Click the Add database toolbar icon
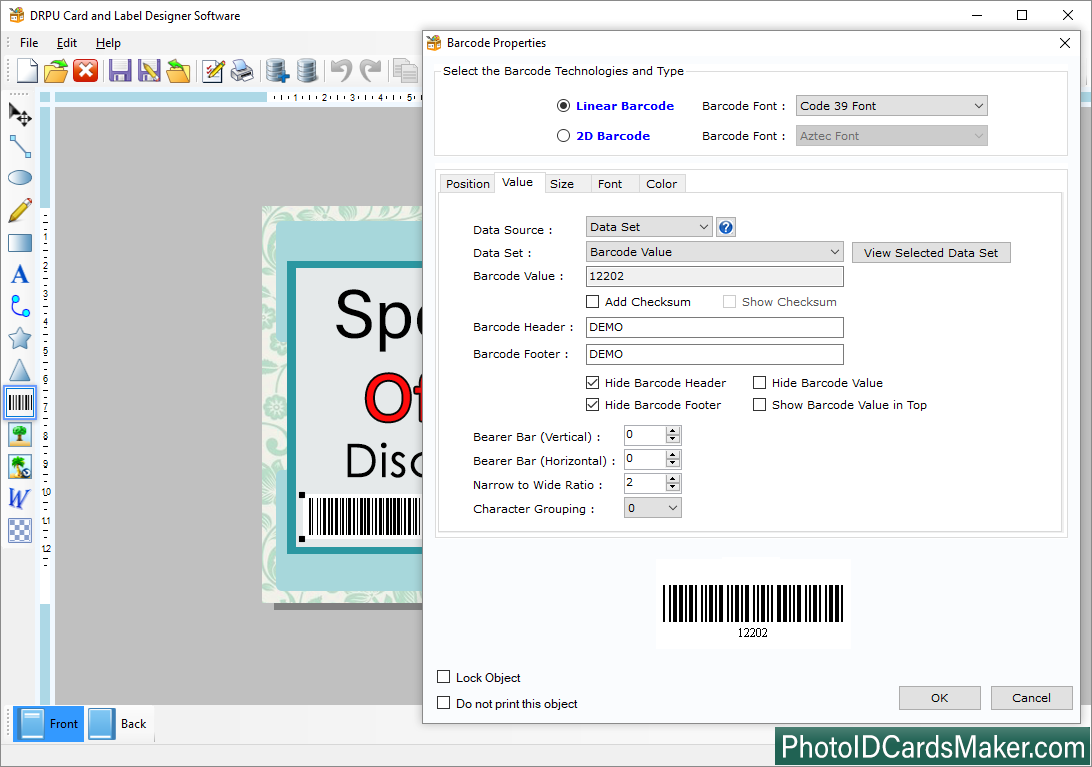 click(277, 70)
